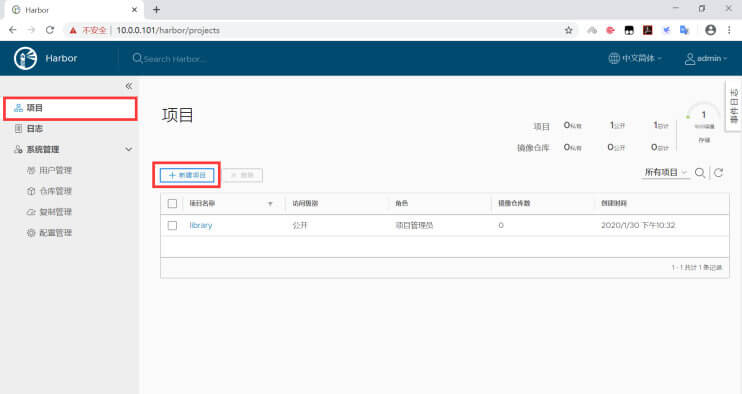The height and width of the screenshot is (394, 742).
Task: Go to 用户管理 in the sidebar
Action: point(56,170)
